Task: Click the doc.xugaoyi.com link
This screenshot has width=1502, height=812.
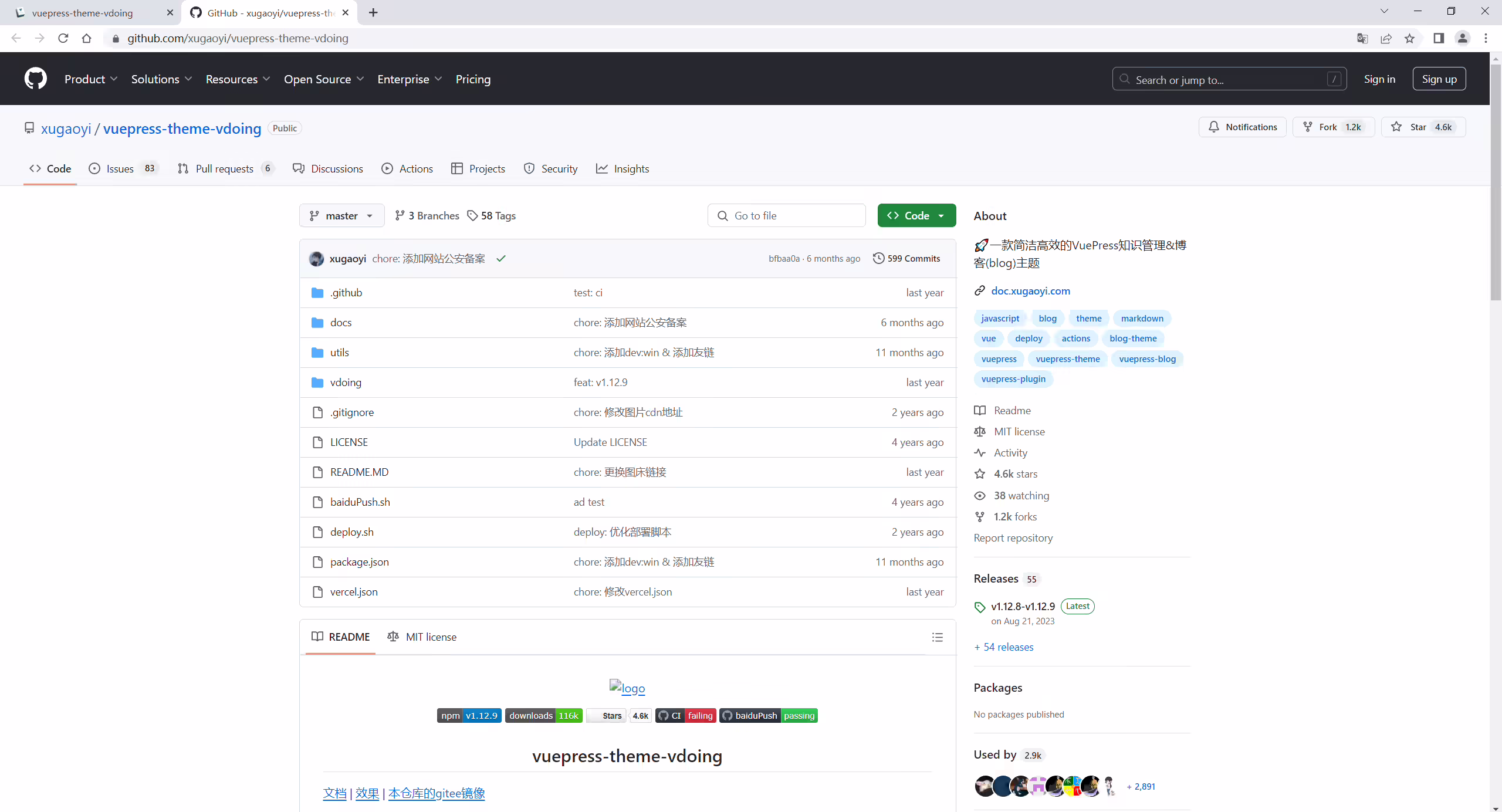Action: point(1030,291)
